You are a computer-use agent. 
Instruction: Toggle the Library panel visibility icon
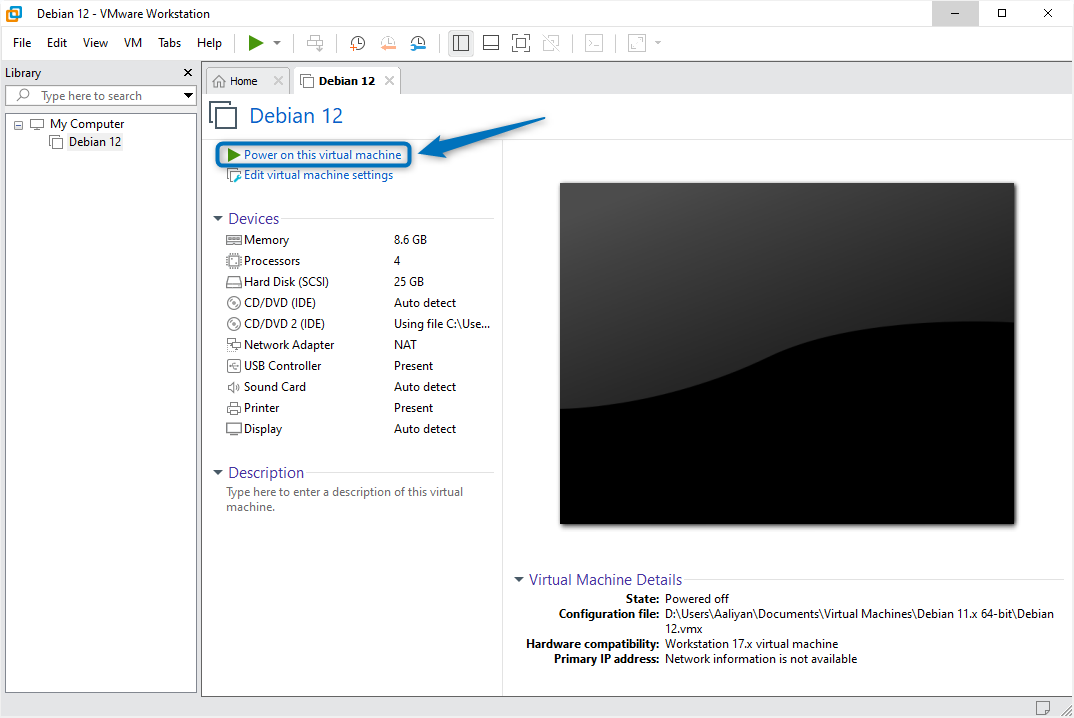461,42
